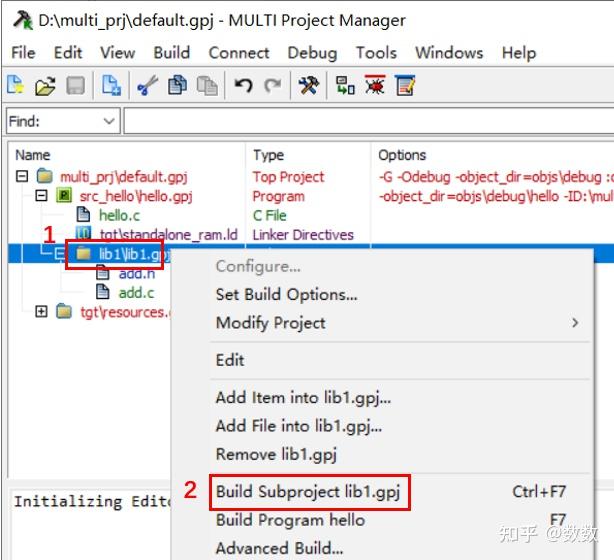
Task: Collapse the multi_prj\default.gpj tree node
Action: point(22,176)
